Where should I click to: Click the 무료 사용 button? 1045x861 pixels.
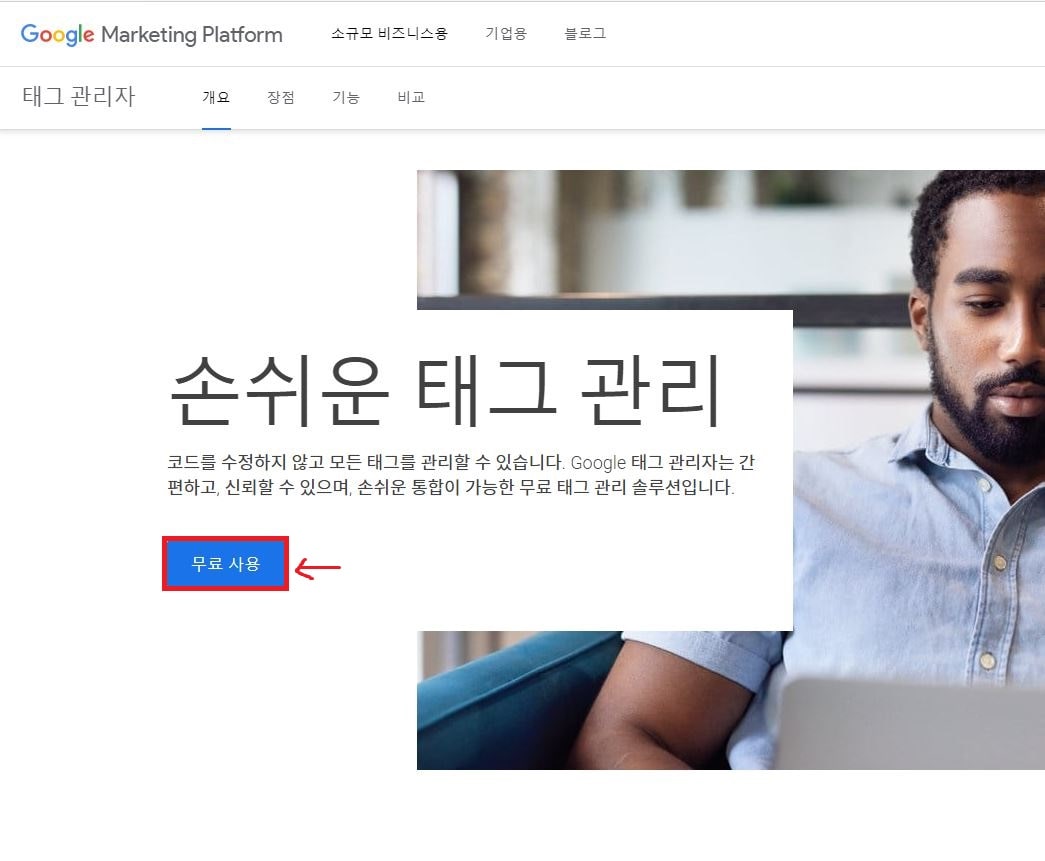[x=225, y=564]
